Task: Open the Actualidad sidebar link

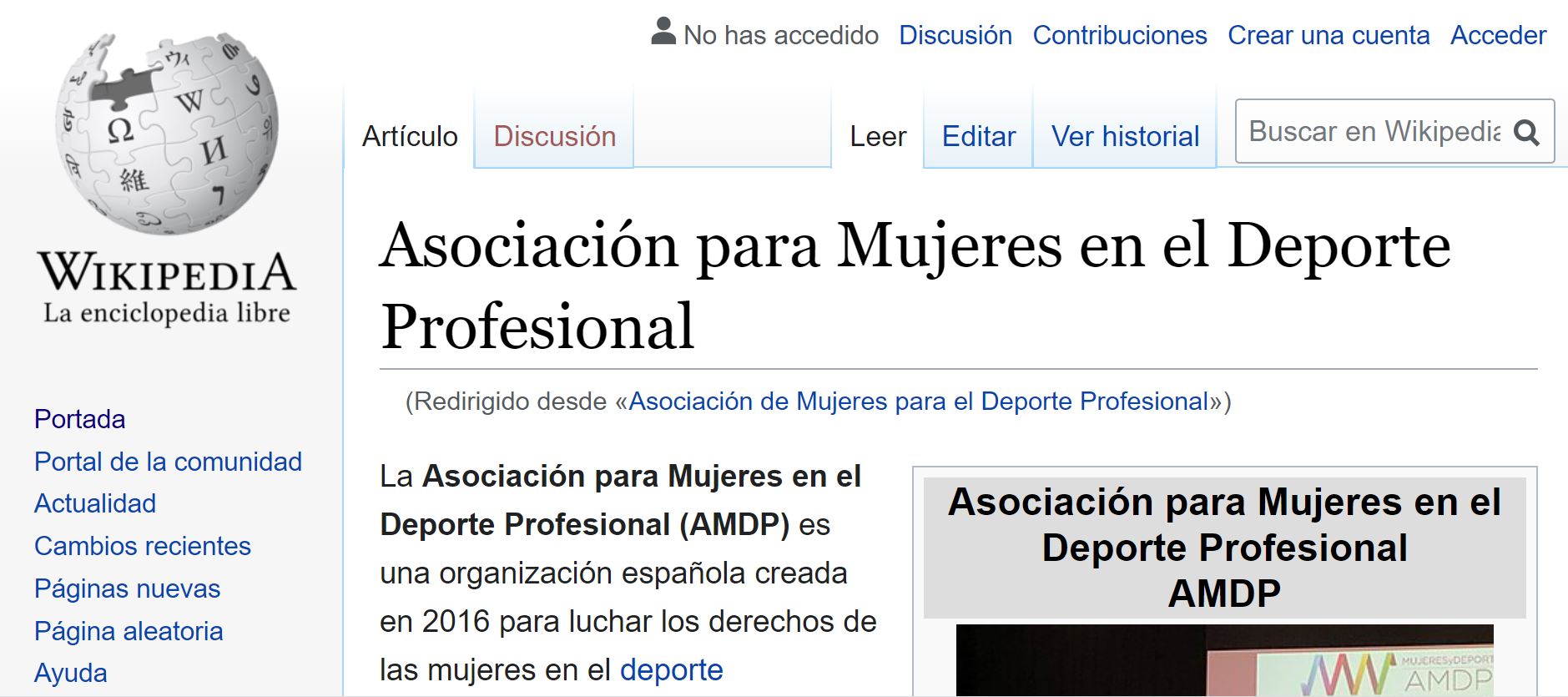Action: click(95, 503)
